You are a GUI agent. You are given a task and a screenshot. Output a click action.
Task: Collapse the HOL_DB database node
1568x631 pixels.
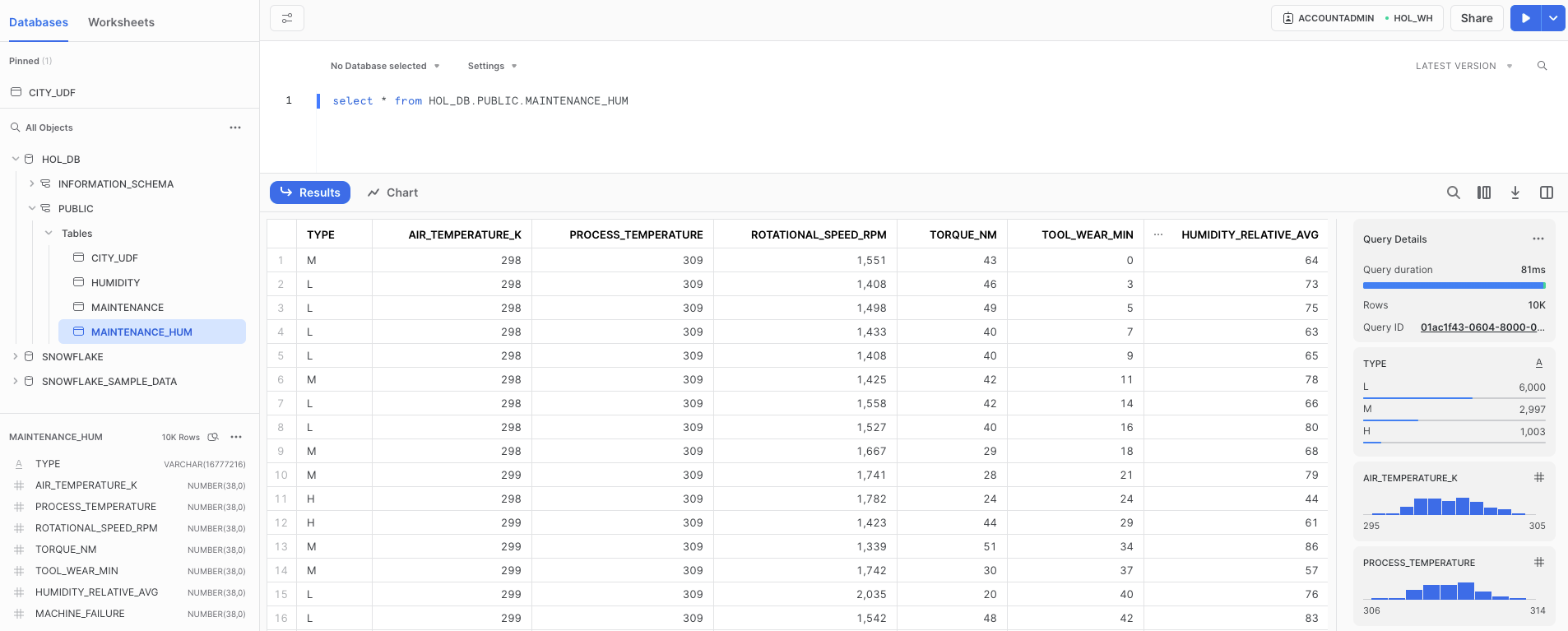pos(16,159)
